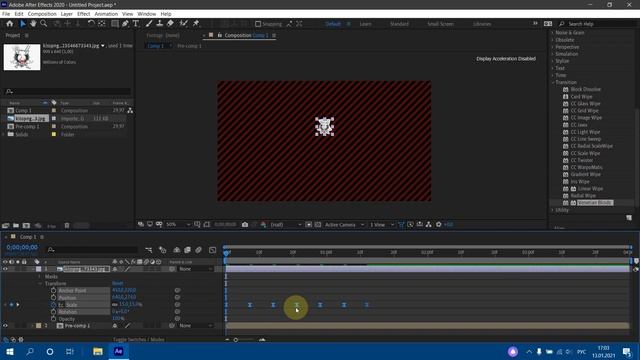This screenshot has height=360, width=640.
Task: Open the Active Camera dropdown
Action: (344, 224)
